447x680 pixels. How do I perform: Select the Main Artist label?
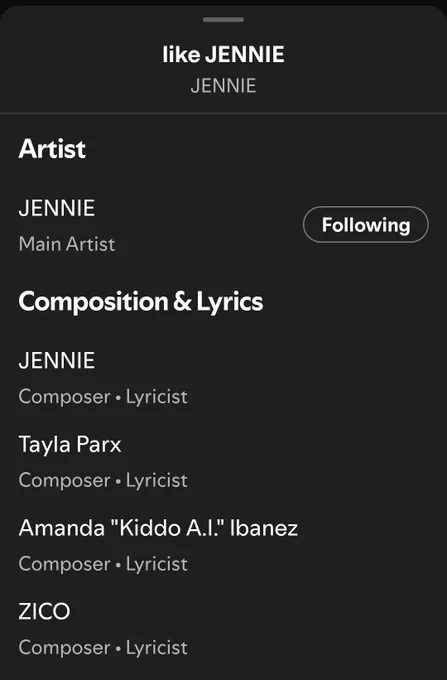(67, 244)
